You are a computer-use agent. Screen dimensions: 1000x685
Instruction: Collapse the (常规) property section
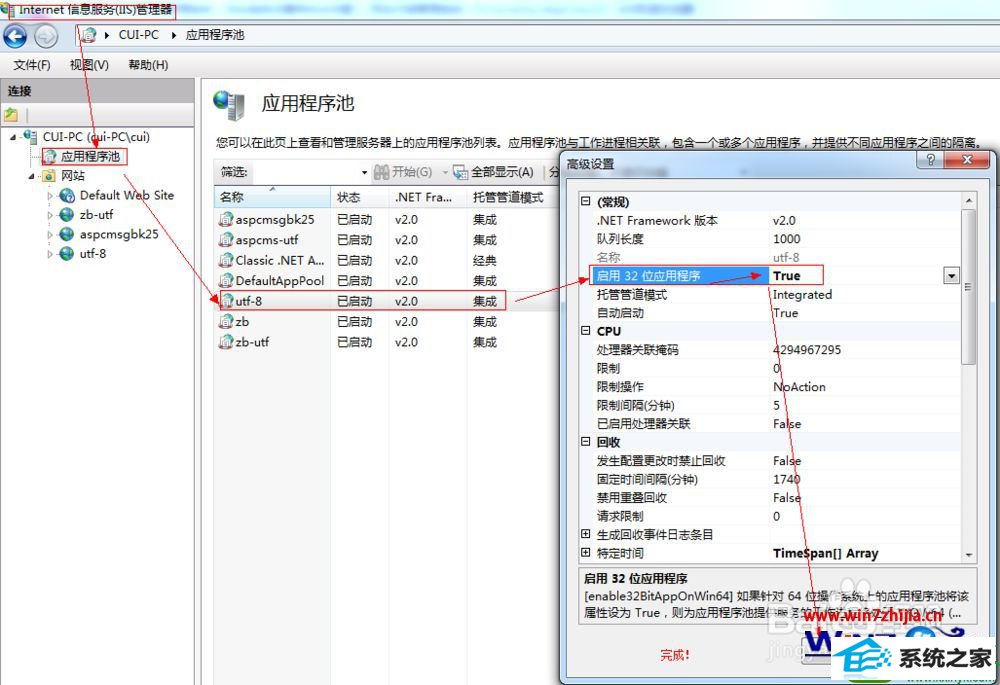pyautogui.click(x=585, y=202)
